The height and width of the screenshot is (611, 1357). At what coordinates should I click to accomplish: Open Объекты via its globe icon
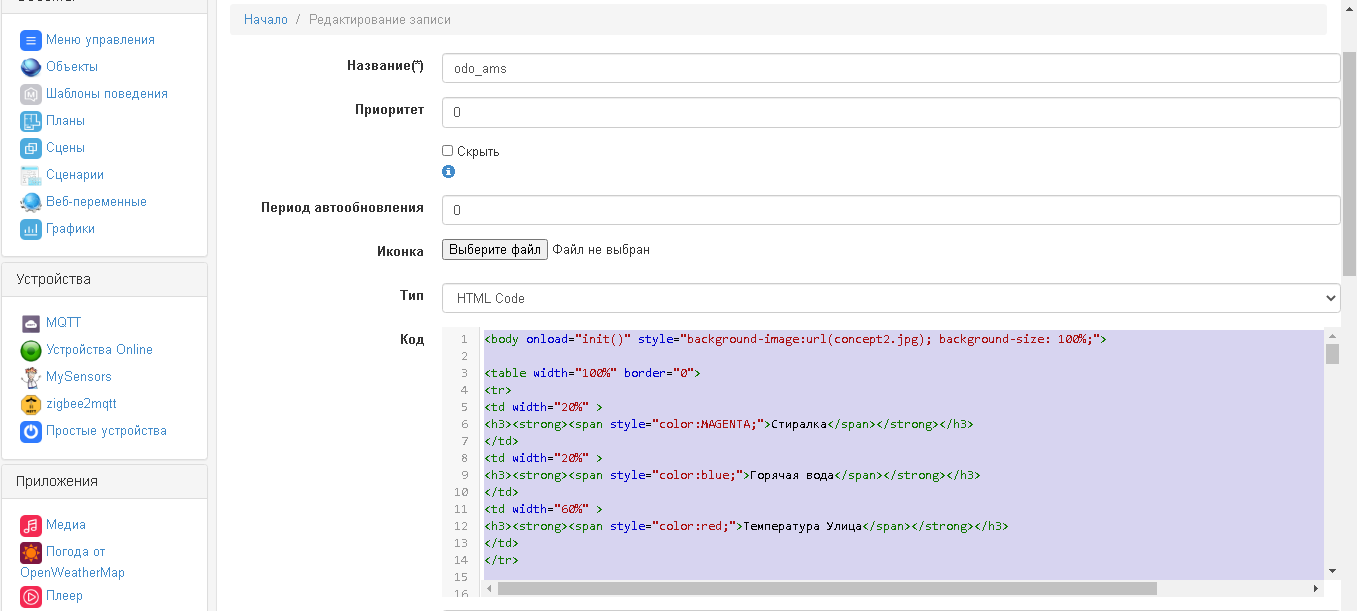click(30, 67)
